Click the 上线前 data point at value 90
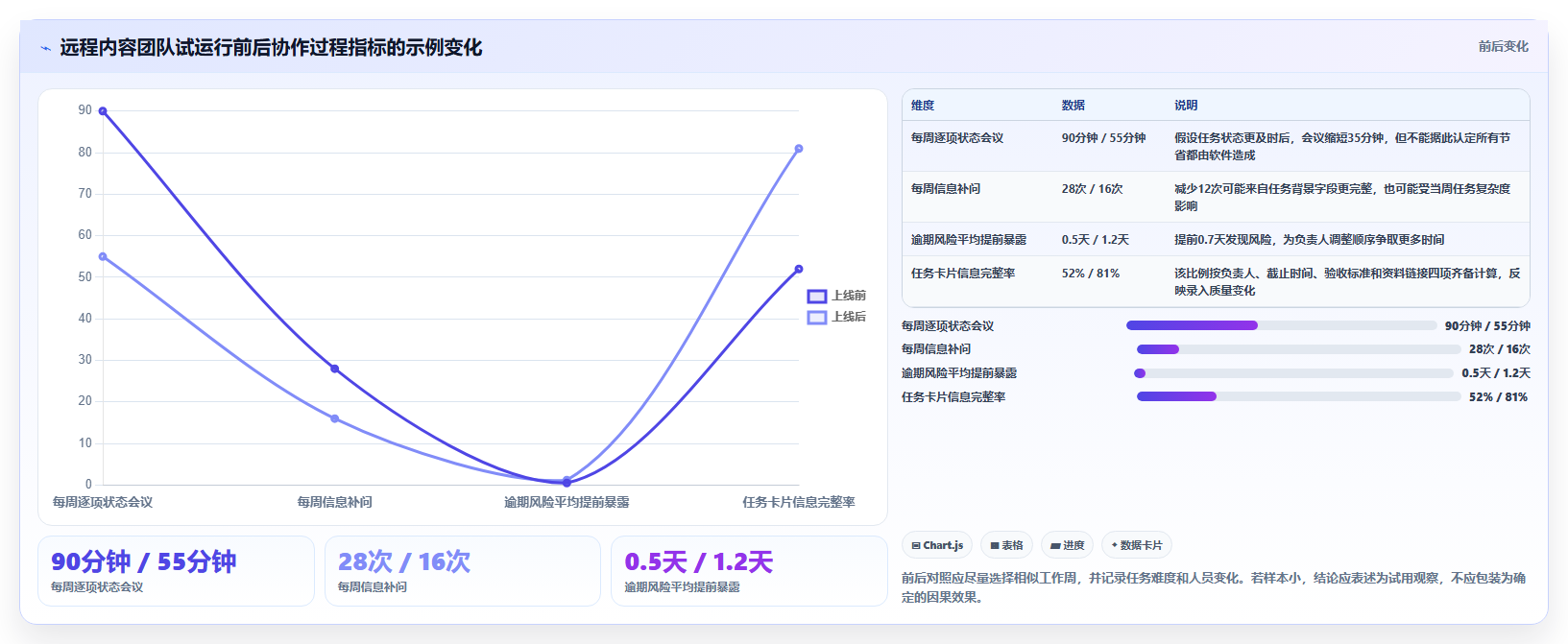Viewport: 1568px width, 644px height. 103,111
